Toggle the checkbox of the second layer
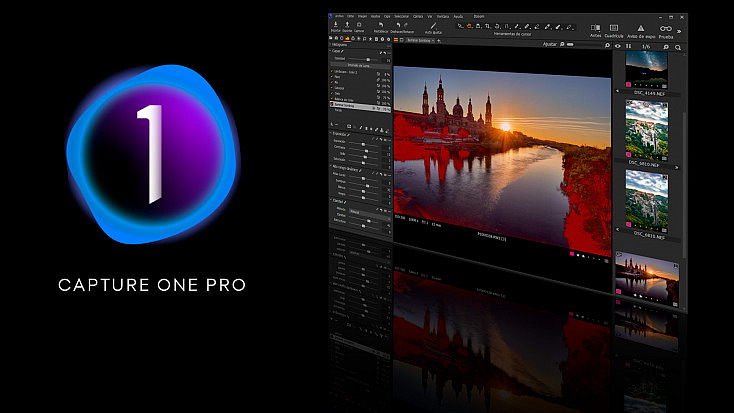 click(332, 77)
